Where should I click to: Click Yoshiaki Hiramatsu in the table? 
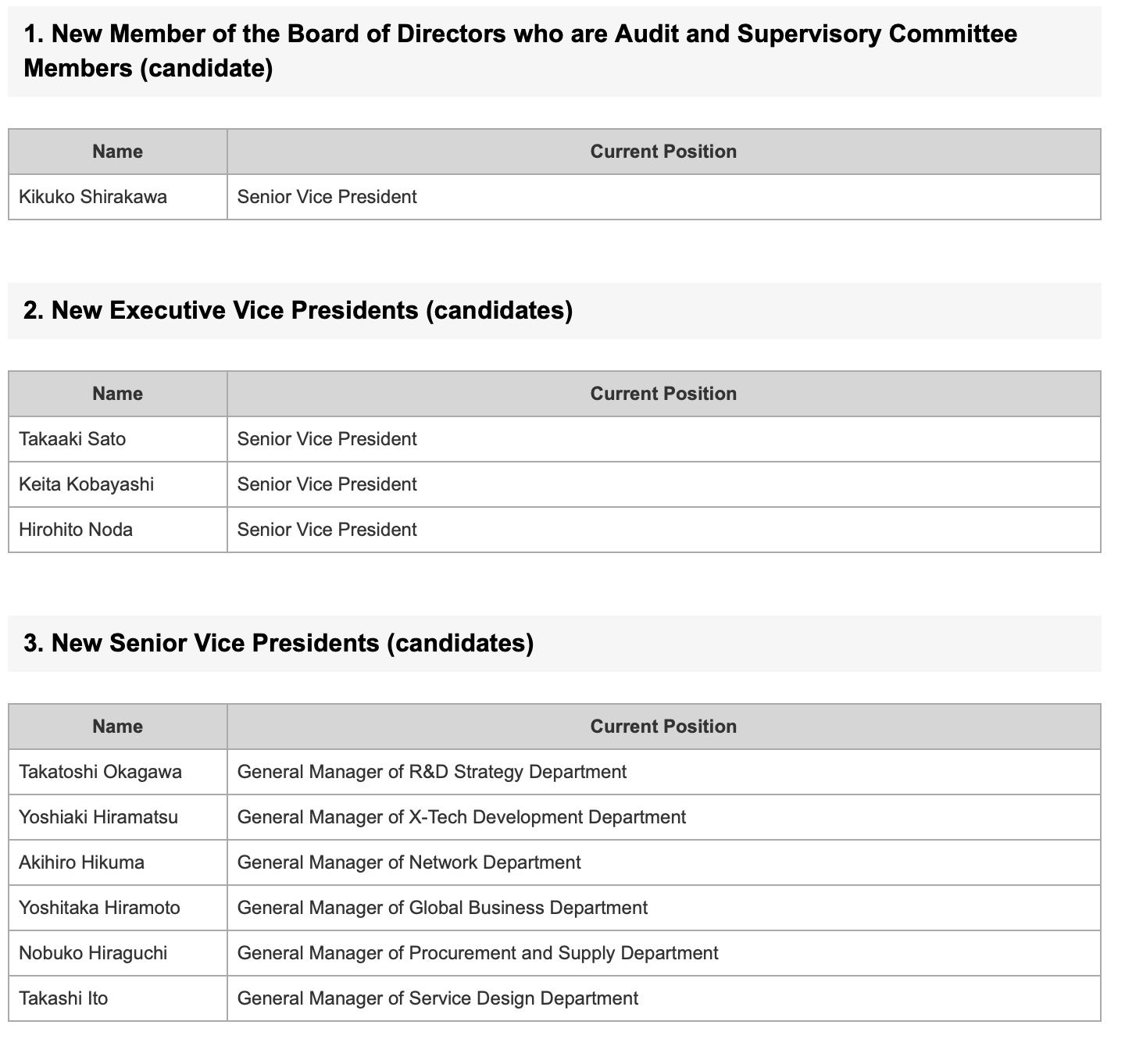(x=98, y=817)
